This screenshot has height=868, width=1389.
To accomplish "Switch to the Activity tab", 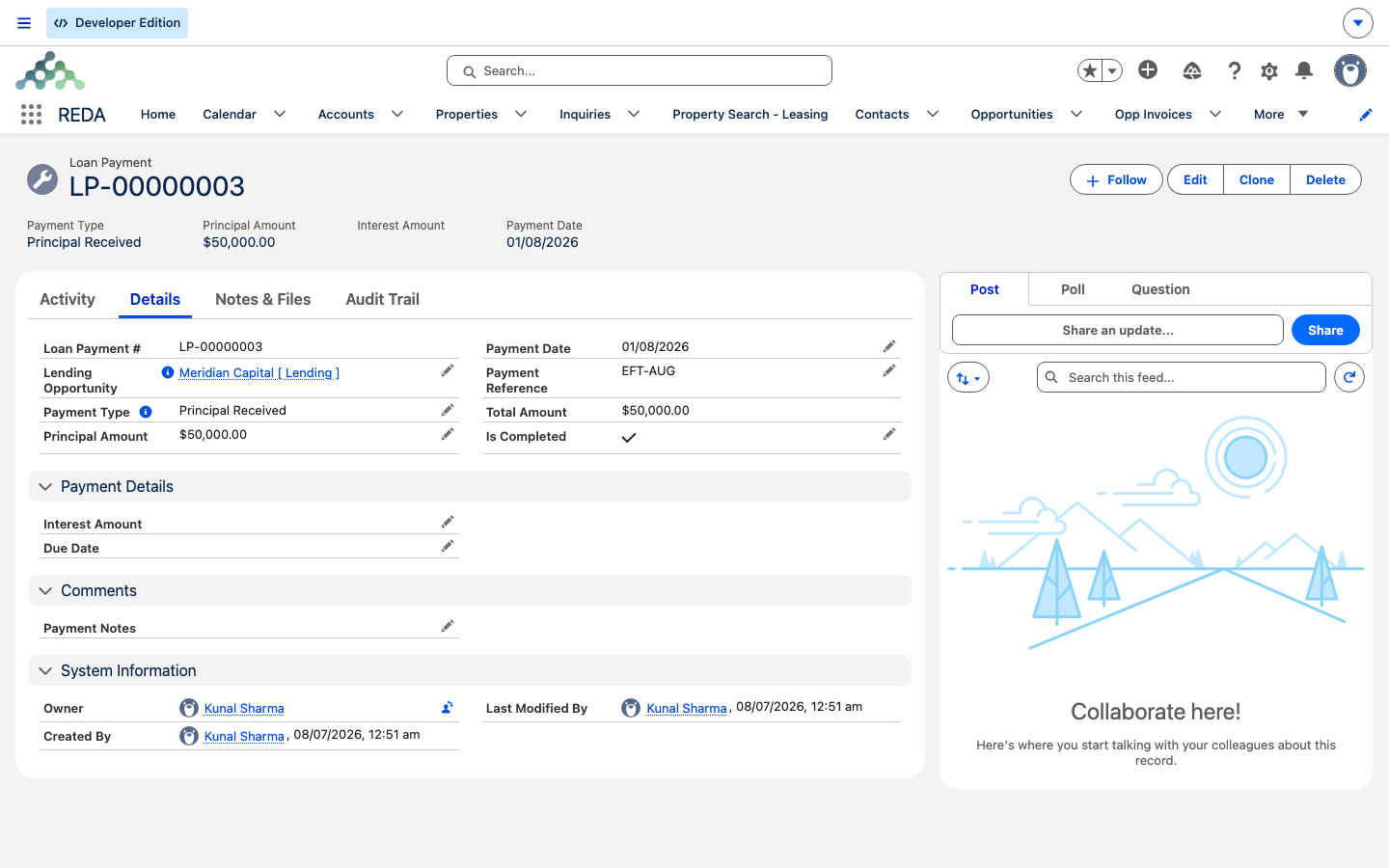I will click(68, 299).
